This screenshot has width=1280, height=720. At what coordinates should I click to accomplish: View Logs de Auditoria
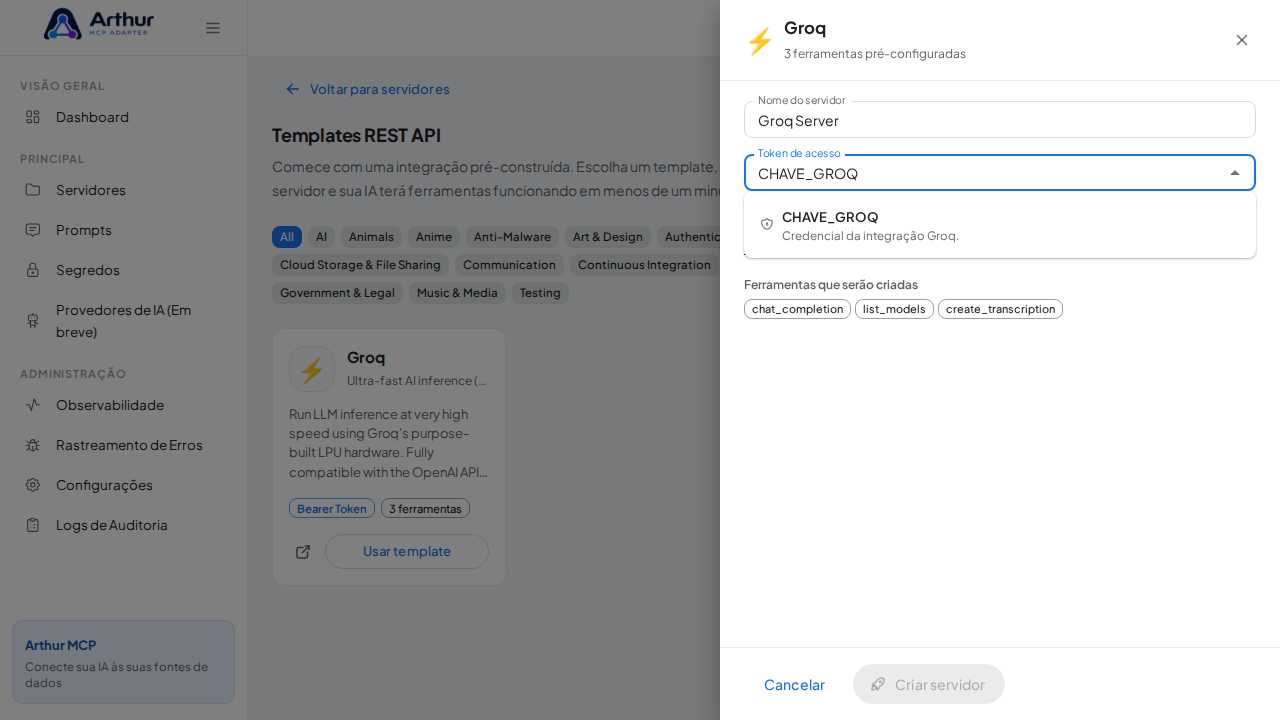pyautogui.click(x=124, y=525)
